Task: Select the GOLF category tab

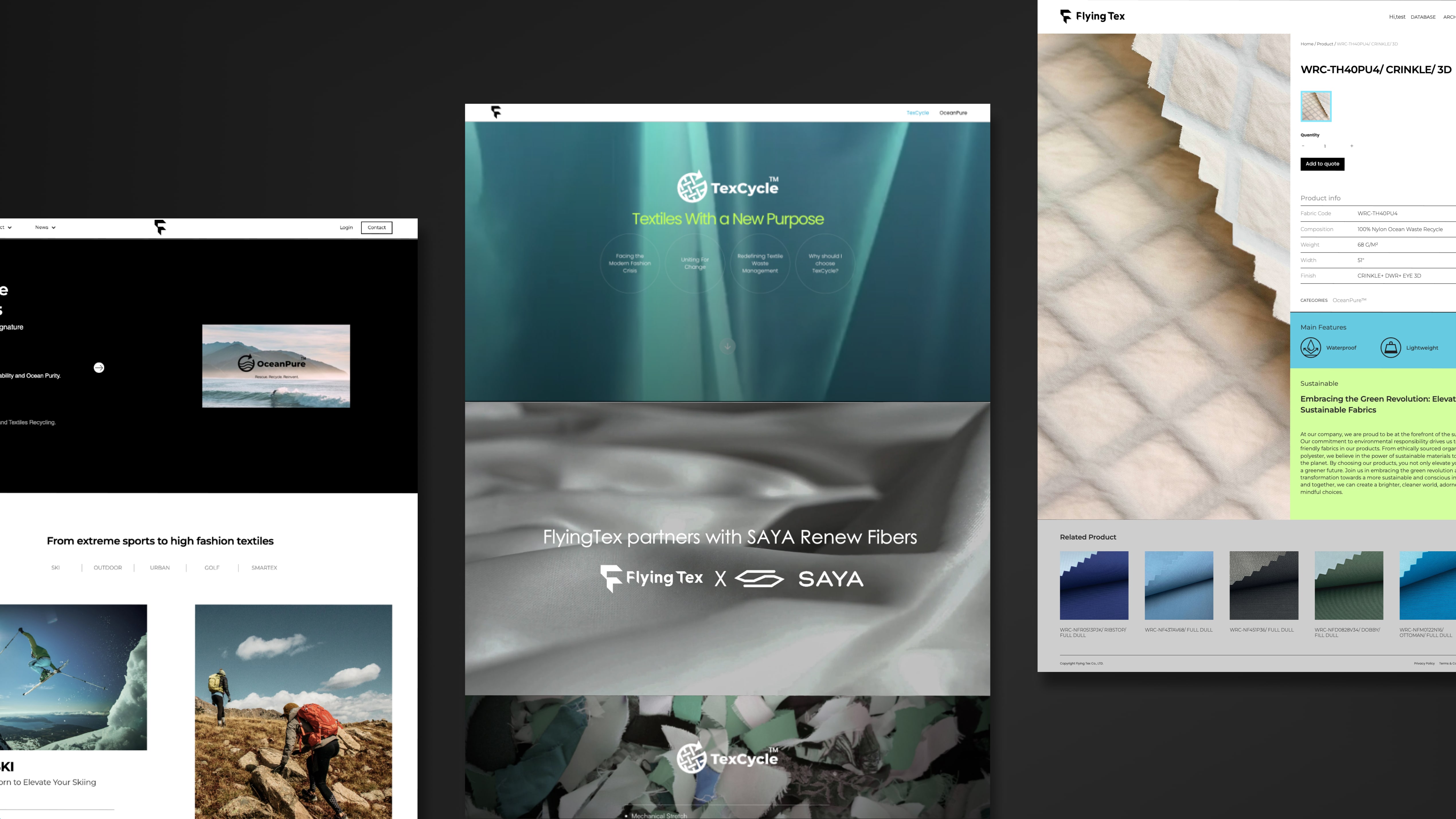Action: coord(212,568)
